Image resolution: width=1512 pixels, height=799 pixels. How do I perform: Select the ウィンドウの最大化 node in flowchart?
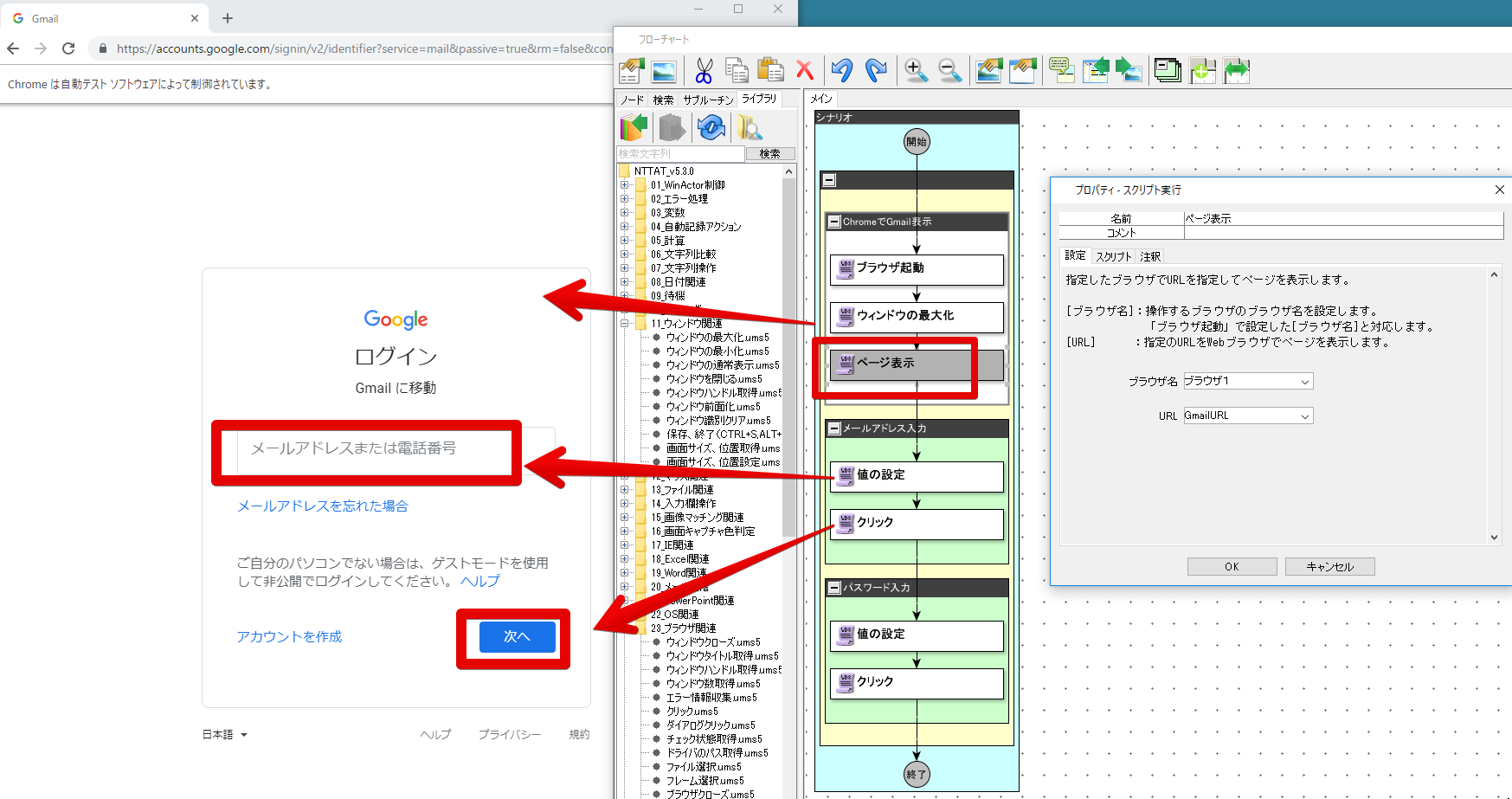coord(917,317)
